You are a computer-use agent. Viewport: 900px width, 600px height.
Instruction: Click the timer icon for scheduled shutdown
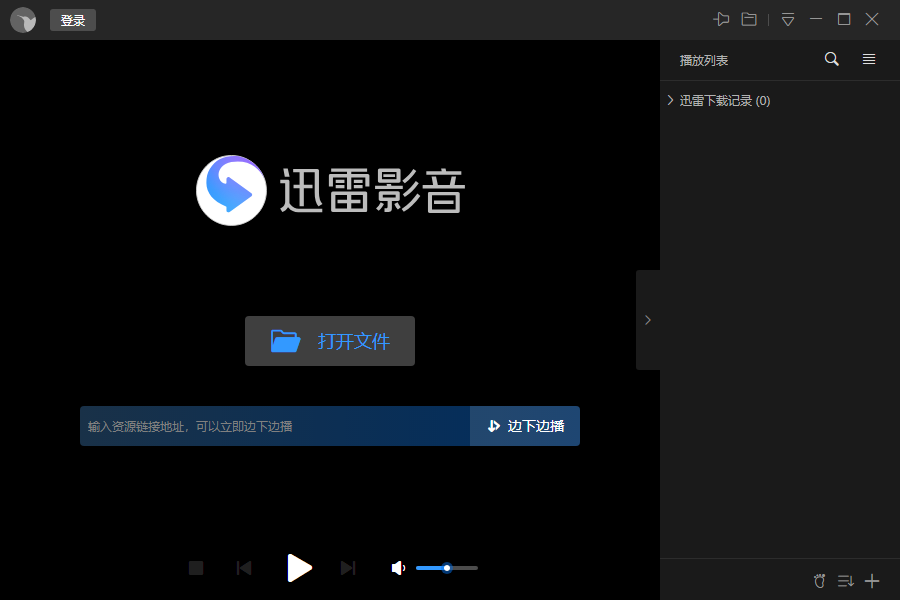coord(819,580)
